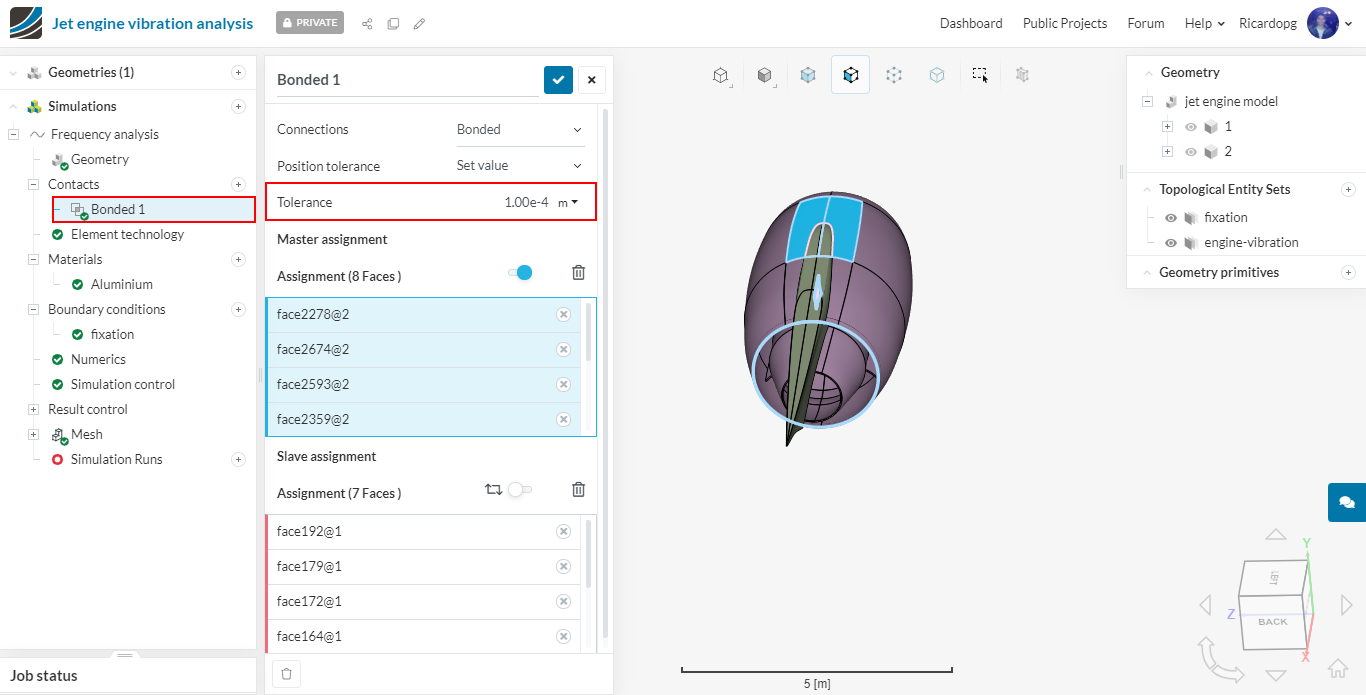Image resolution: width=1366 pixels, height=695 pixels.
Task: Remove face179@1 from slave assignment
Action: [x=563, y=566]
